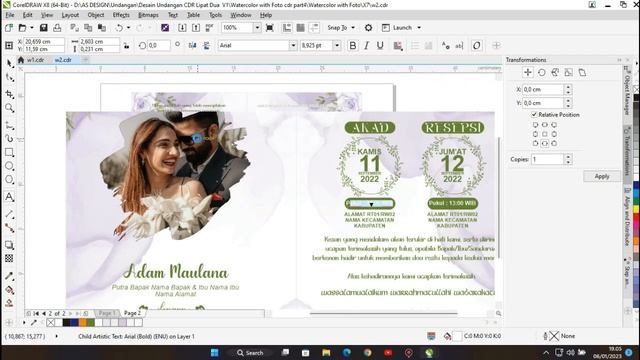640x360 pixels.
Task: Select the Text tool
Action: coord(10,197)
